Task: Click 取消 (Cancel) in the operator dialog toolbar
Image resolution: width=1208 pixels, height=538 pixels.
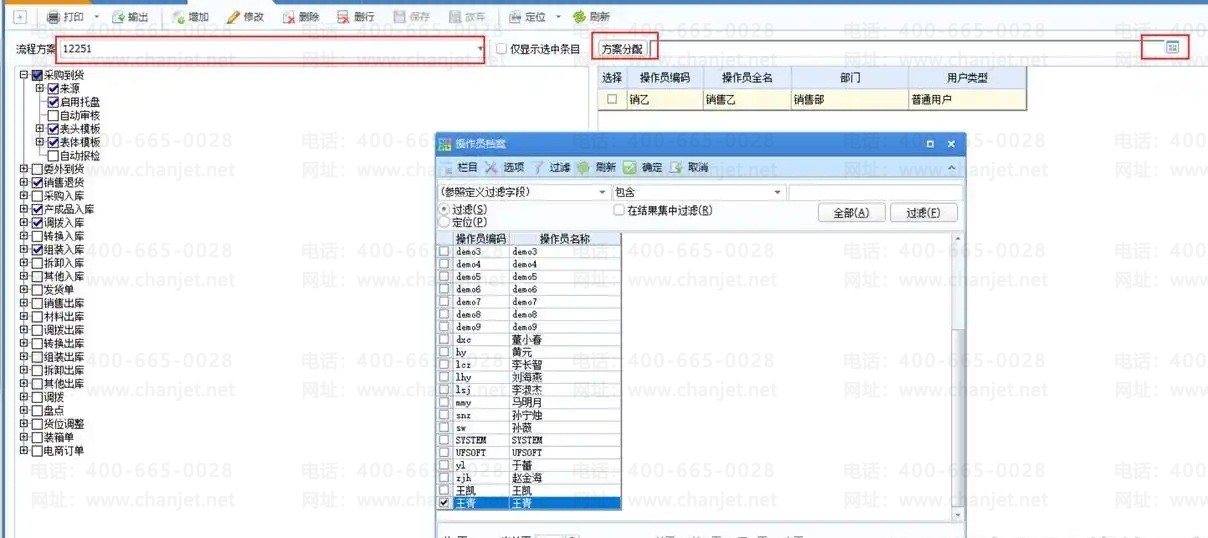Action: [x=677, y=168]
